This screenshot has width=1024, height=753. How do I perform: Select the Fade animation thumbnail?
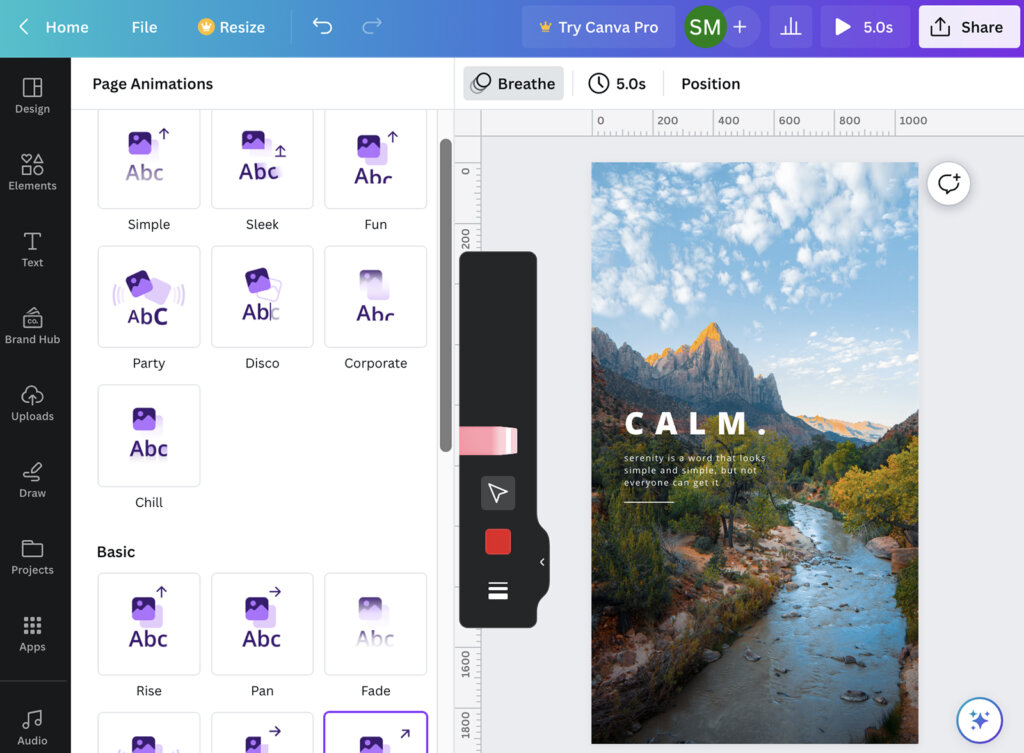click(375, 623)
